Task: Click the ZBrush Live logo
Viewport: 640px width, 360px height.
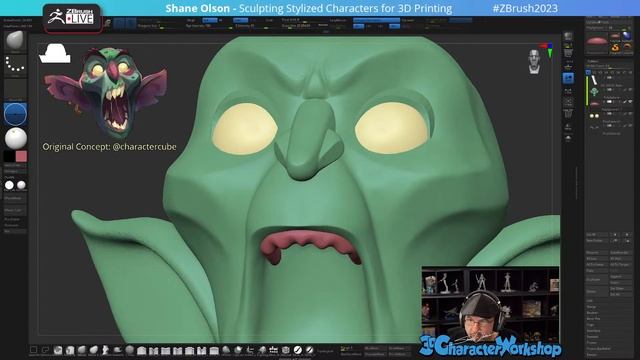Action: point(72,17)
